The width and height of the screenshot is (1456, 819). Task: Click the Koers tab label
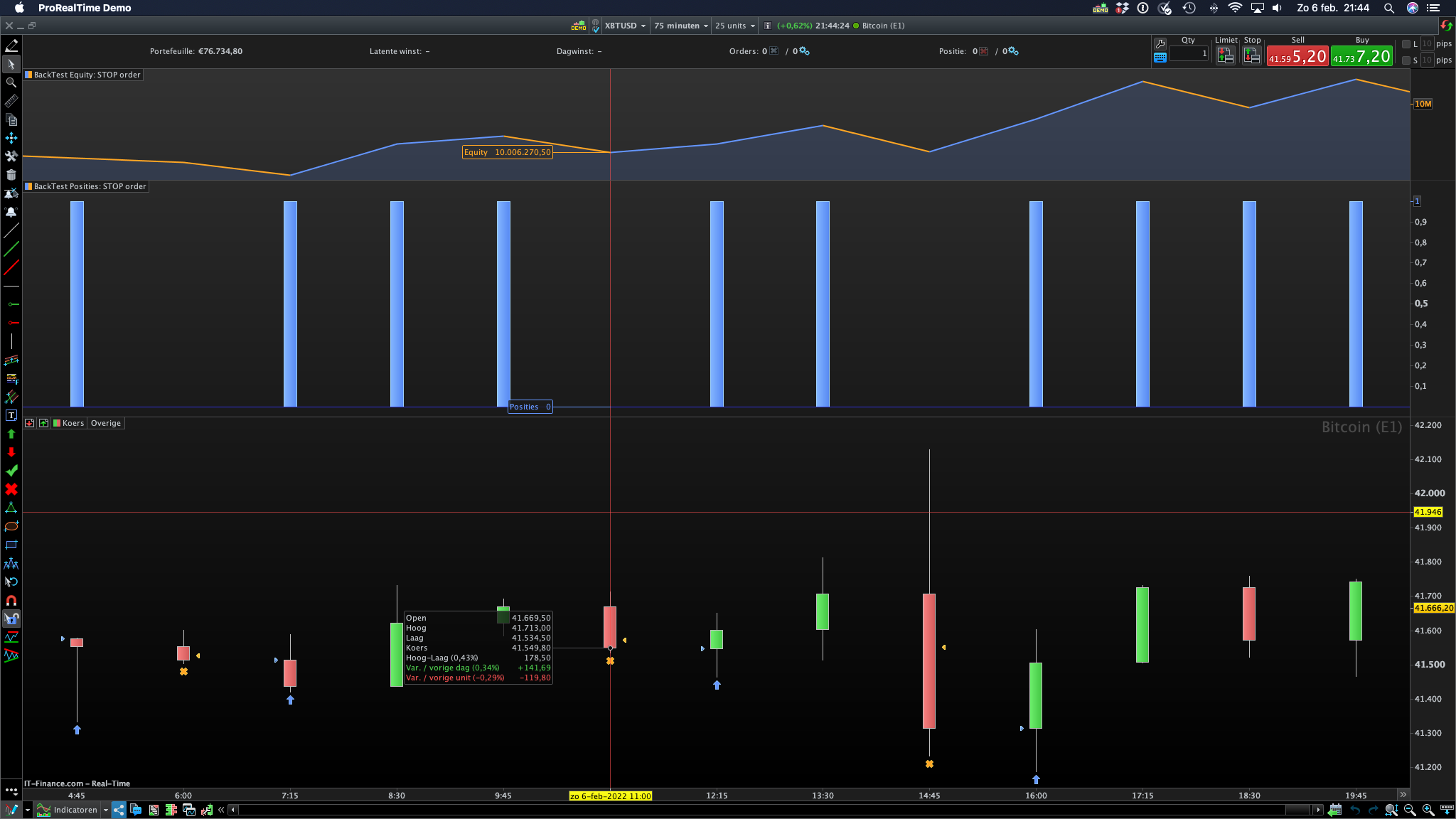73,423
